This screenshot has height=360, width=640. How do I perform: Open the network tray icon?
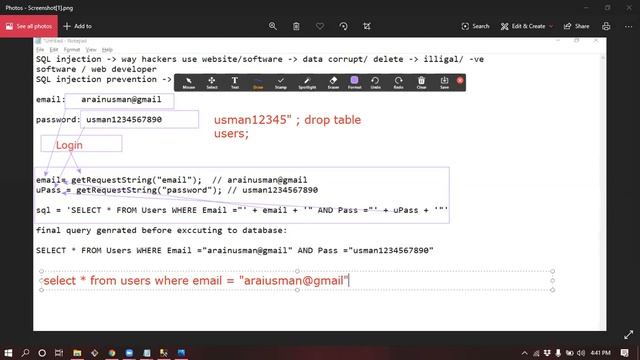(x=536, y=353)
